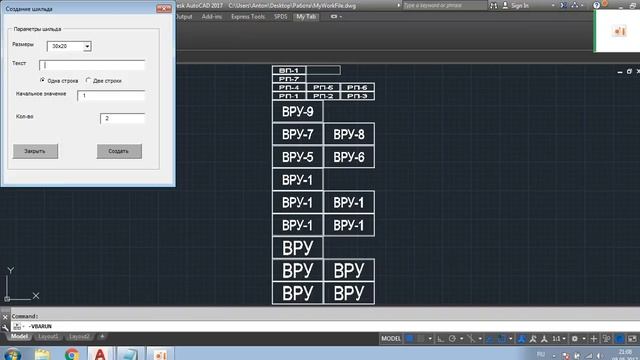Screen dimensions: 640x360
Task: Click the ВРУ-9 label in drawing
Action: (x=298, y=111)
